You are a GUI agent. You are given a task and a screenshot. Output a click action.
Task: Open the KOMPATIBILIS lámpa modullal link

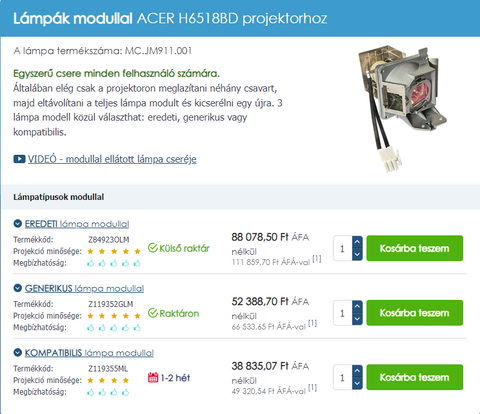point(89,353)
